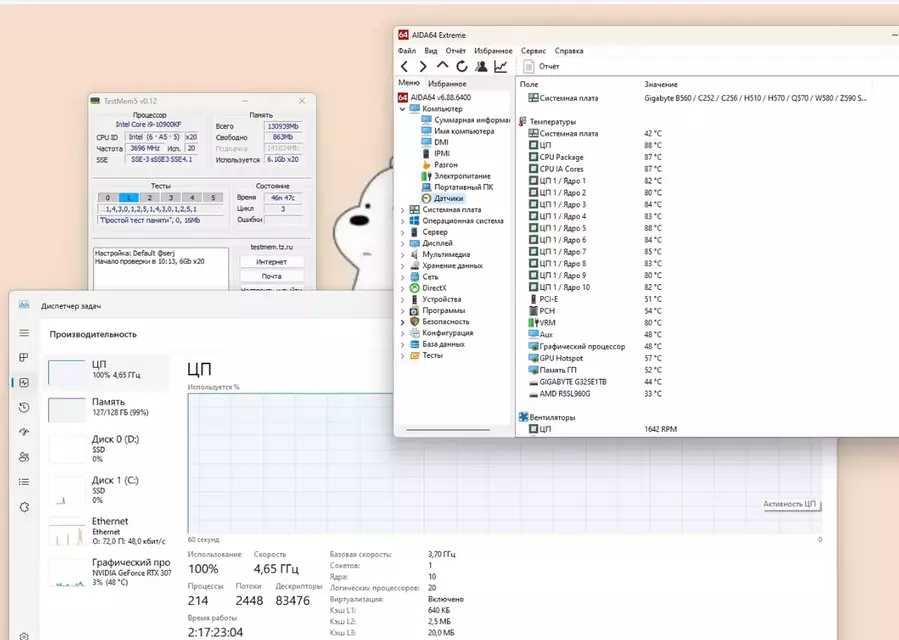Select Конфигурация in the AIDA64 tree
Viewport: 899px width, 640px height.
click(441, 333)
